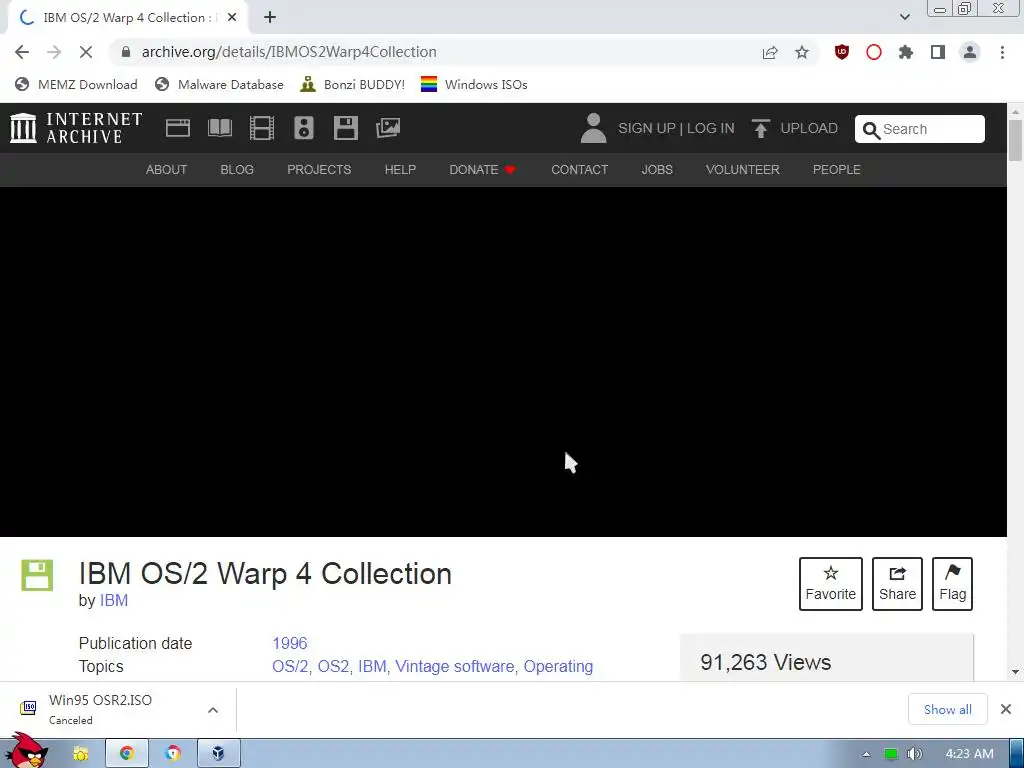Share this page via address bar icon
1024x768 pixels.
pyautogui.click(x=770, y=52)
